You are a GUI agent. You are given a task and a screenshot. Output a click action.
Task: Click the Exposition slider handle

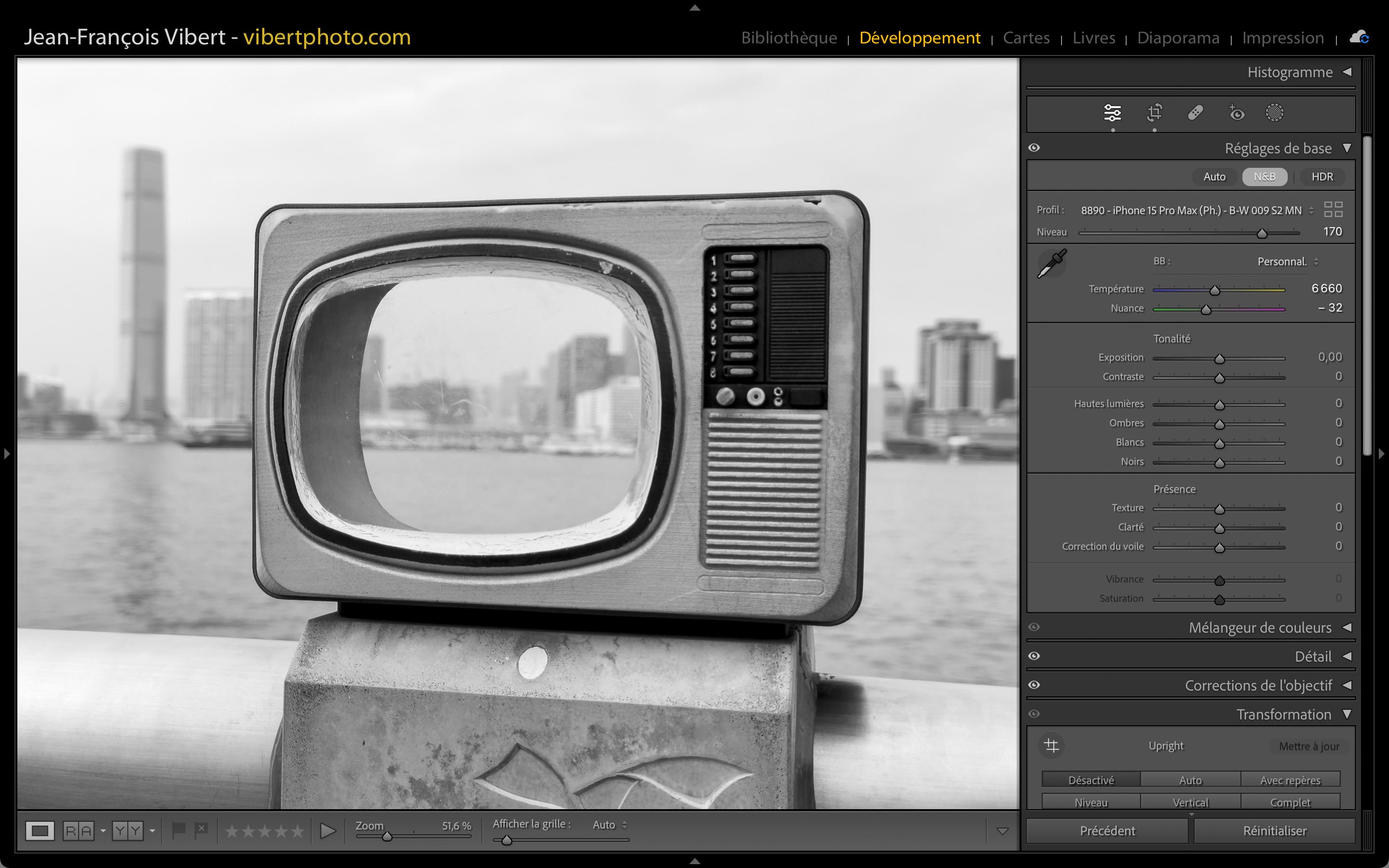click(x=1220, y=359)
